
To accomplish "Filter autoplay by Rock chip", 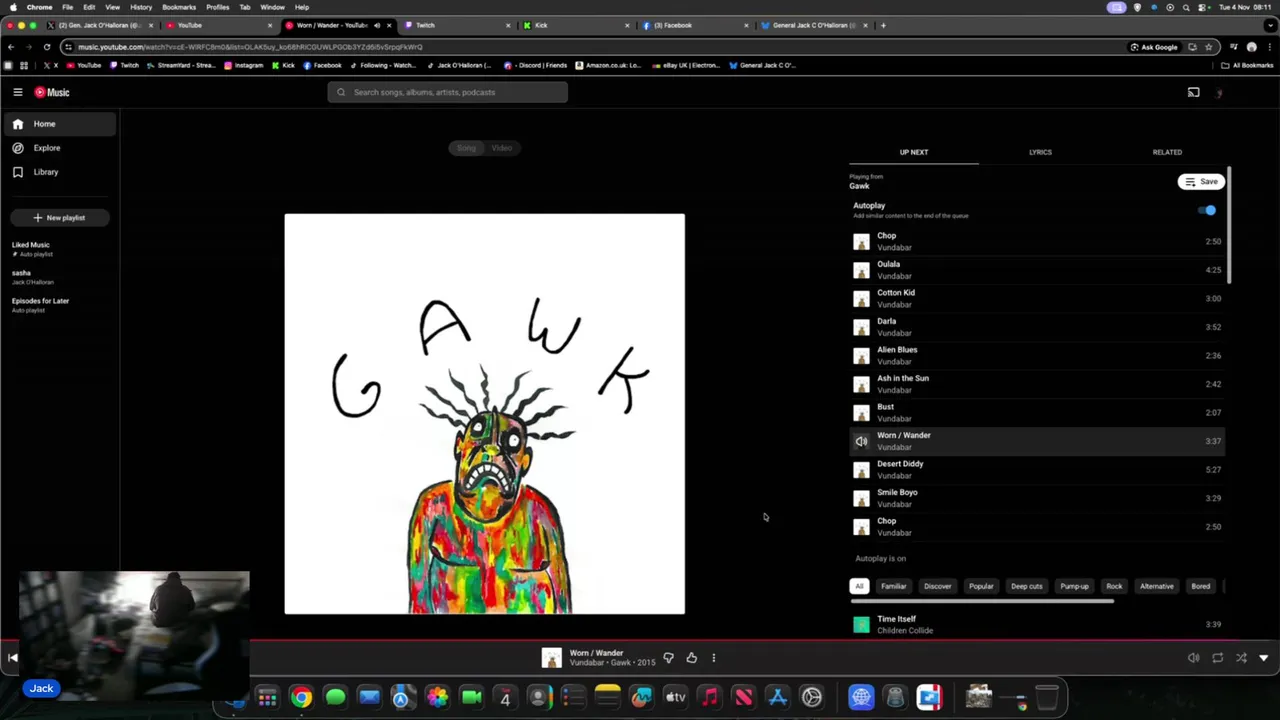I will click(1114, 586).
